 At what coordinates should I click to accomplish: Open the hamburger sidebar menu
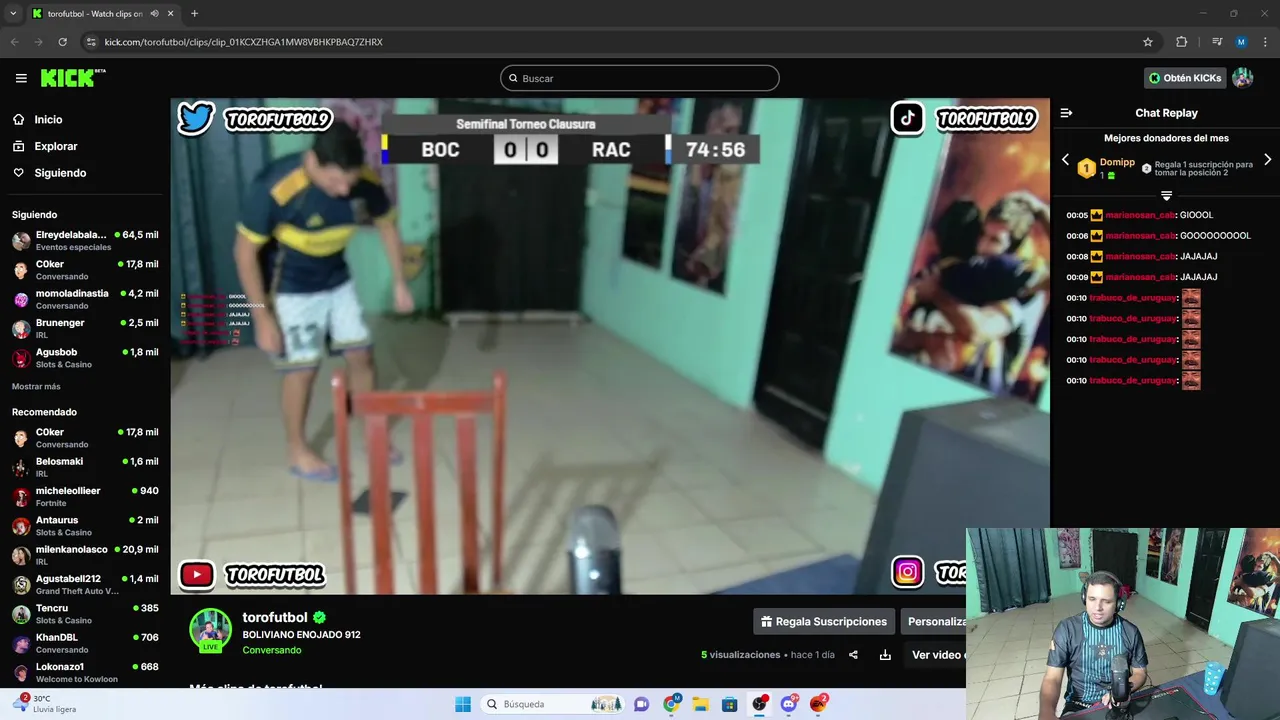[21, 78]
